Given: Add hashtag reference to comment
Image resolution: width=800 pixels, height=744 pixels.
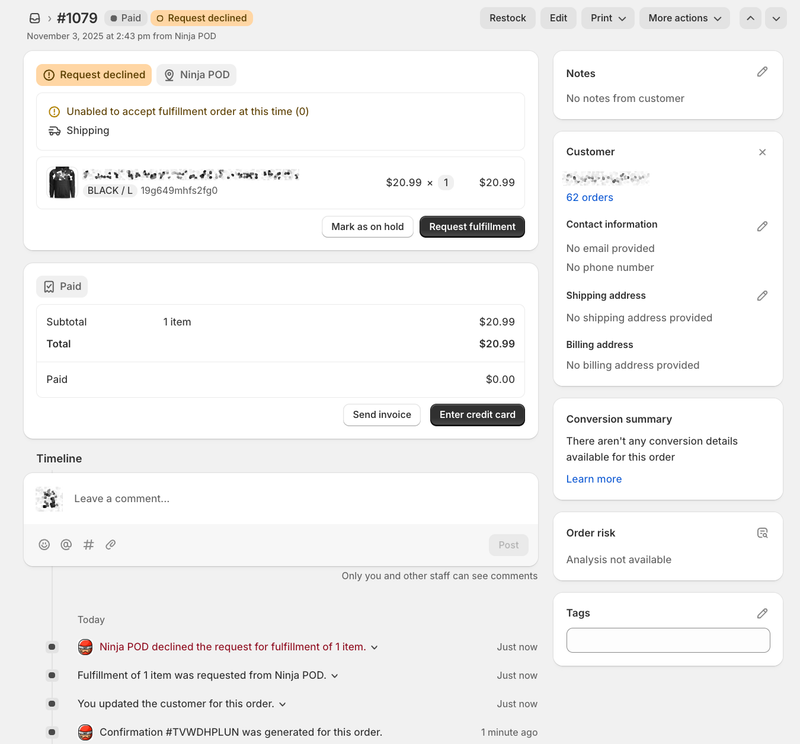Looking at the screenshot, I should tap(88, 545).
